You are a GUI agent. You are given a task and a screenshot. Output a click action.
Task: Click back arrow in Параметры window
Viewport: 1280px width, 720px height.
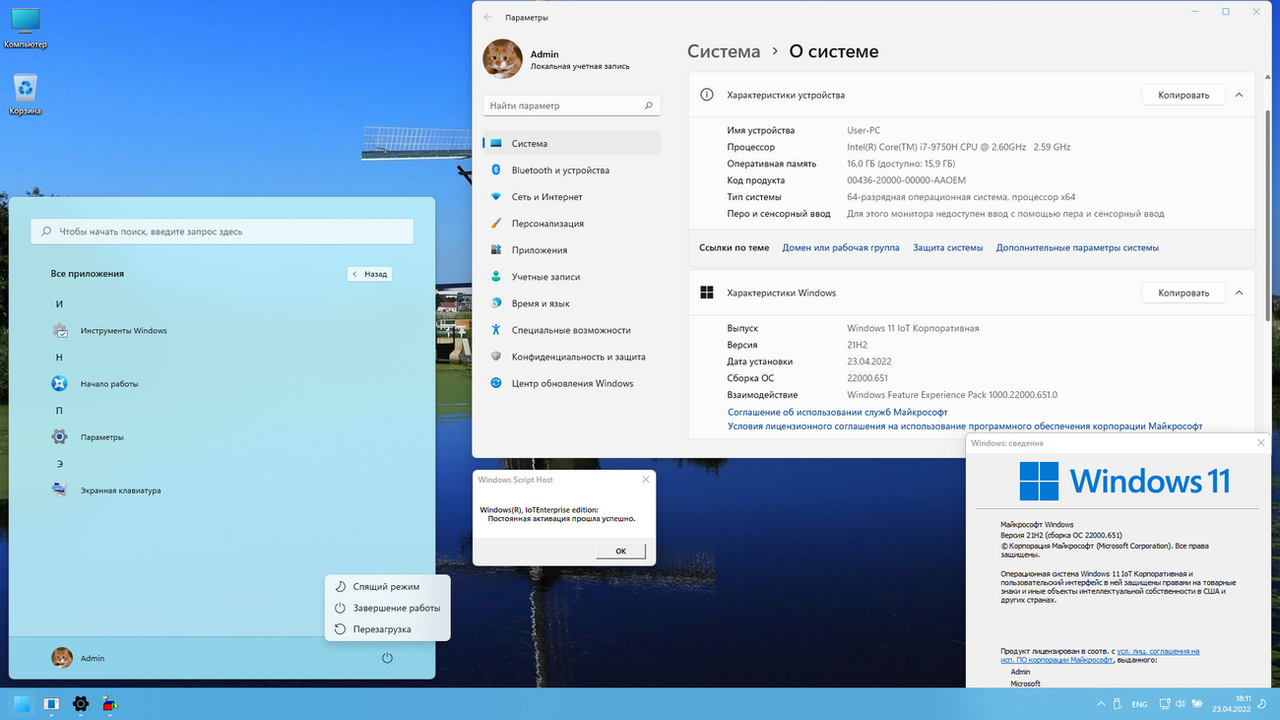pyautogui.click(x=488, y=17)
